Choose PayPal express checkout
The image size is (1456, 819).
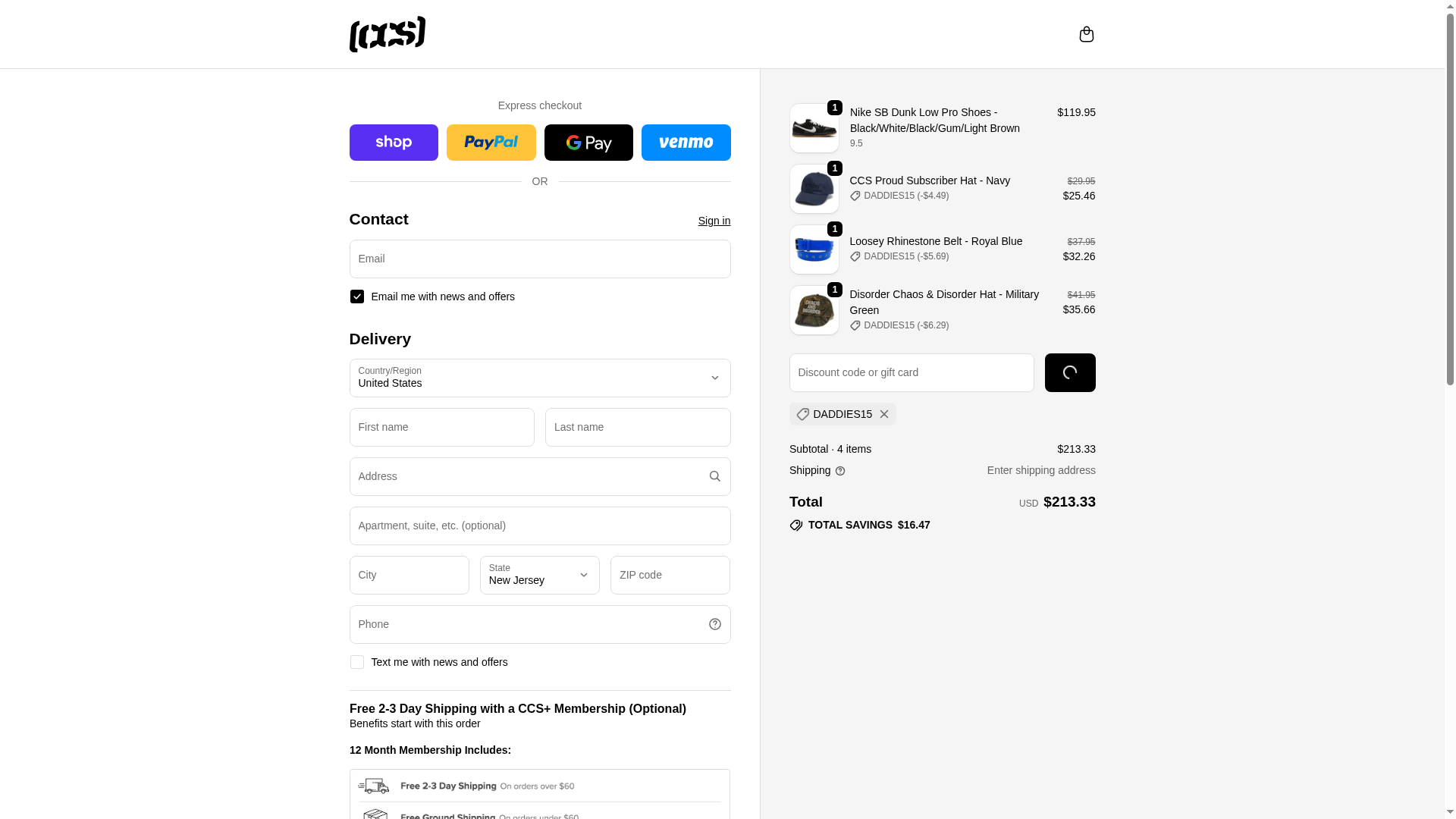pos(491,143)
